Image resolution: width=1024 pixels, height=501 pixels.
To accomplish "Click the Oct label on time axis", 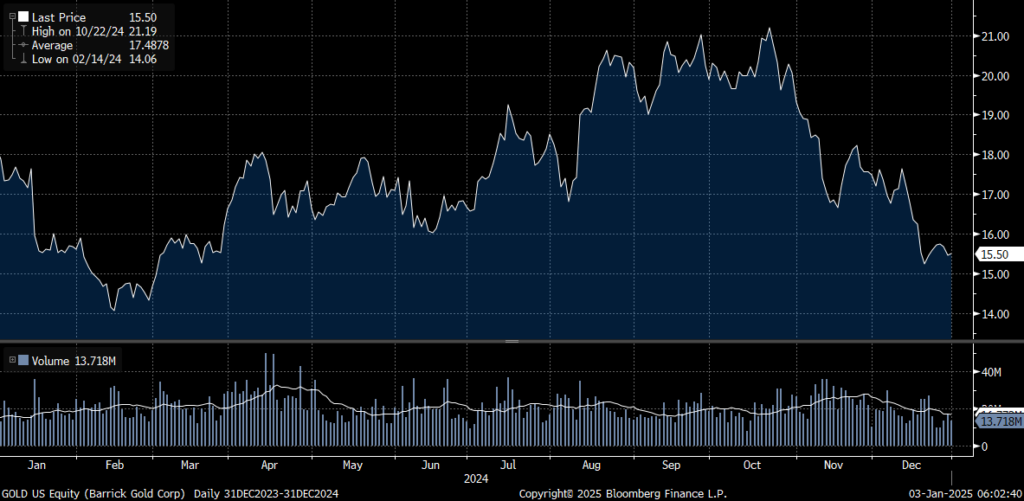I will [752, 465].
